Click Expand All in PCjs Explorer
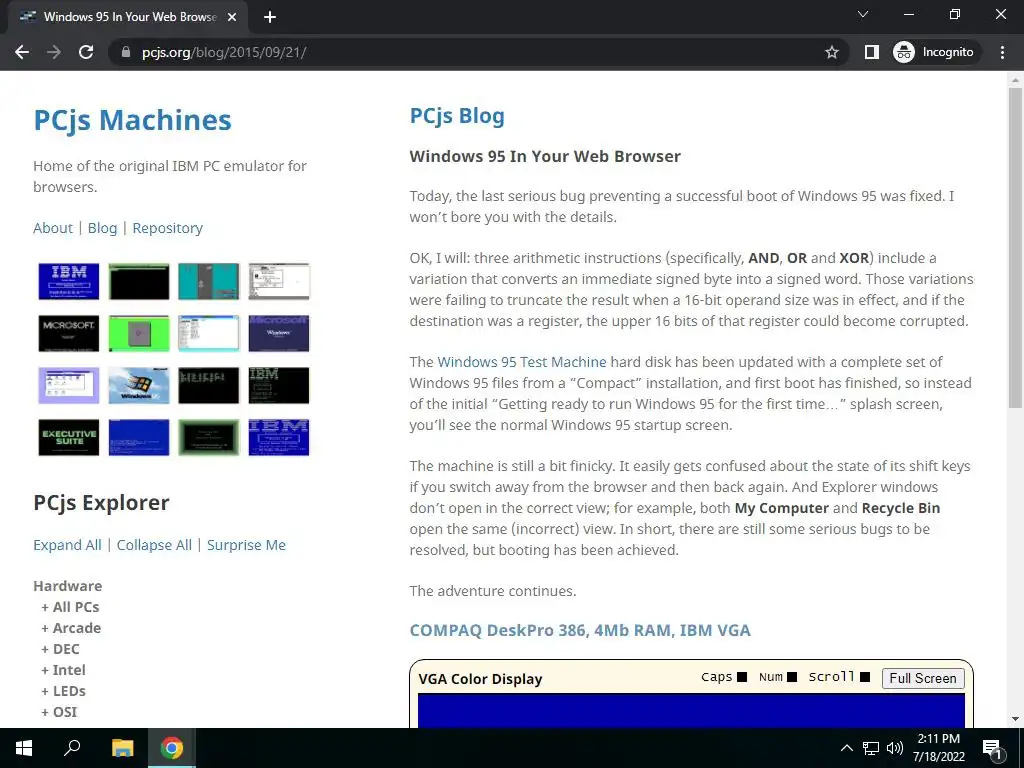This screenshot has height=768, width=1024. click(x=67, y=545)
